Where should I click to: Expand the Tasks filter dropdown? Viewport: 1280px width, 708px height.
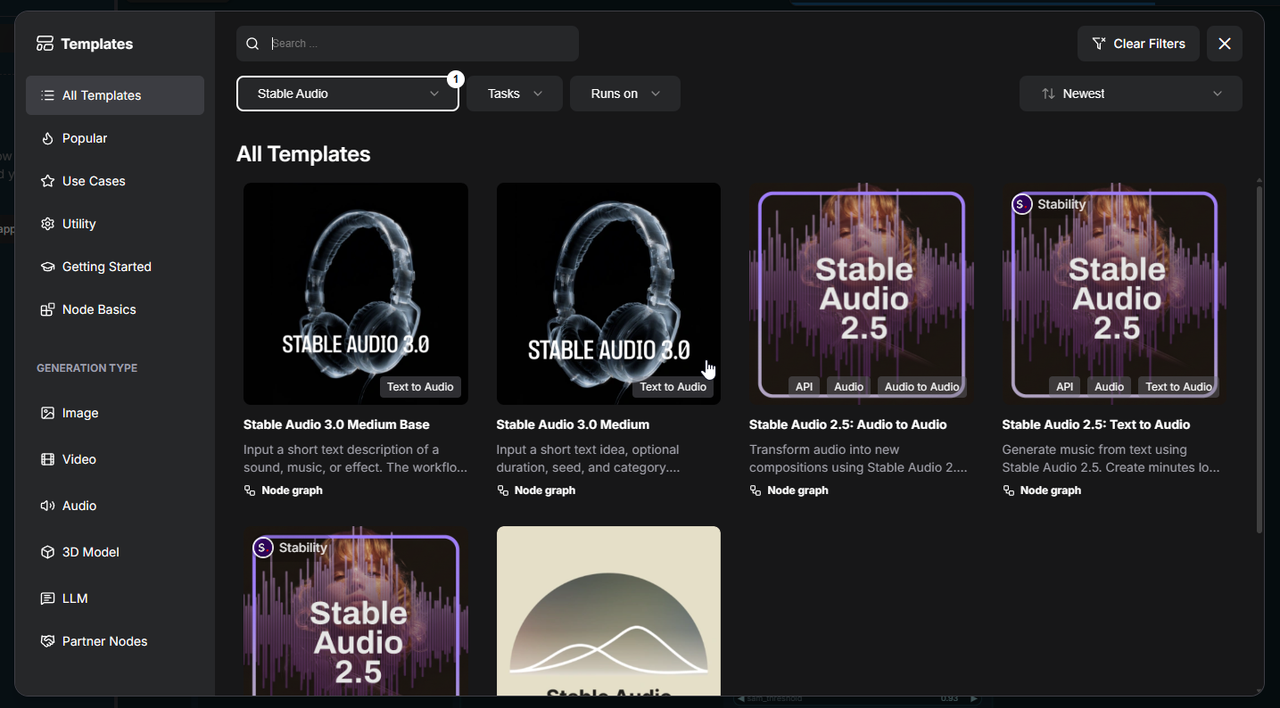(x=514, y=94)
